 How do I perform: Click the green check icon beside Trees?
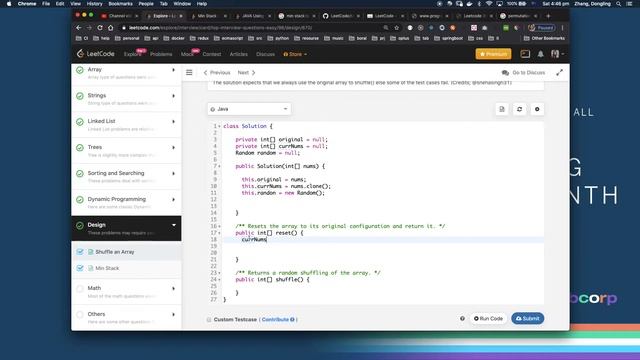tap(80, 148)
